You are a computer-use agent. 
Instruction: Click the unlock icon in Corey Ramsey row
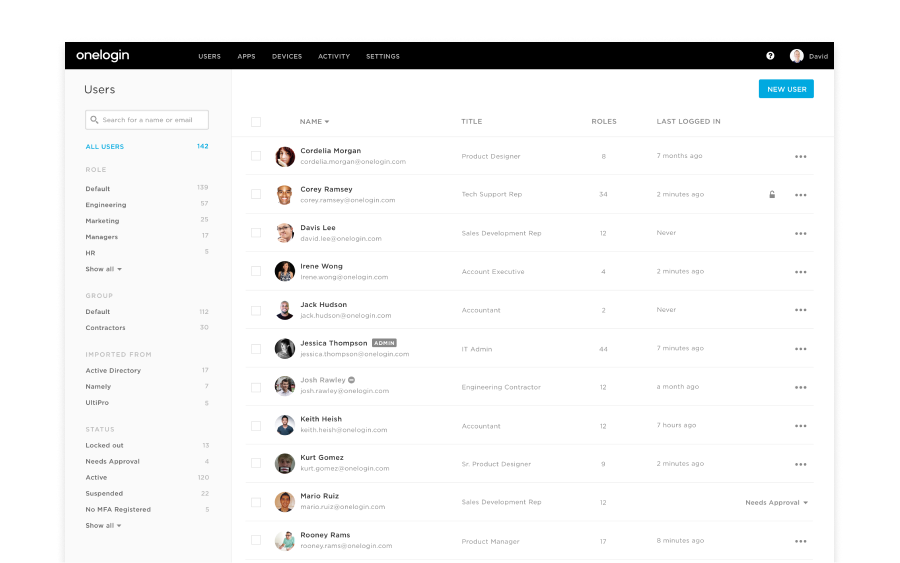(772, 195)
